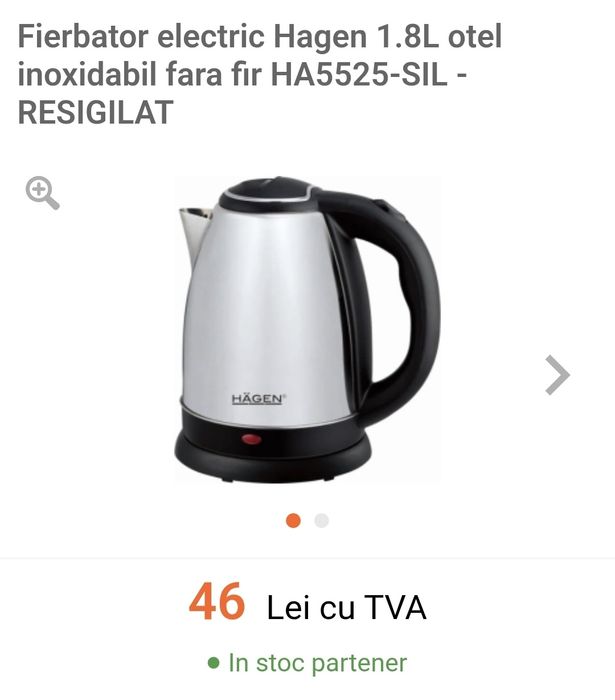Image resolution: width=615 pixels, height=700 pixels.
Task: Click the RESIGILAT word in title
Action: [96, 112]
